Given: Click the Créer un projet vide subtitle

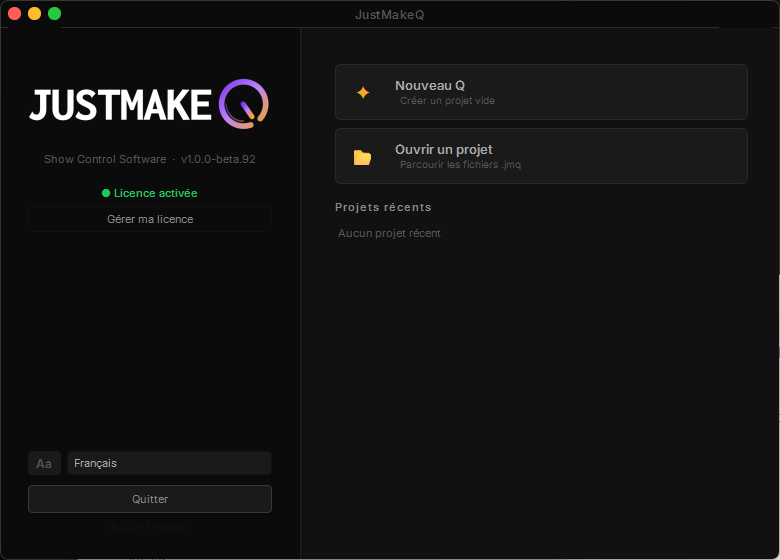Looking at the screenshot, I should point(447,100).
